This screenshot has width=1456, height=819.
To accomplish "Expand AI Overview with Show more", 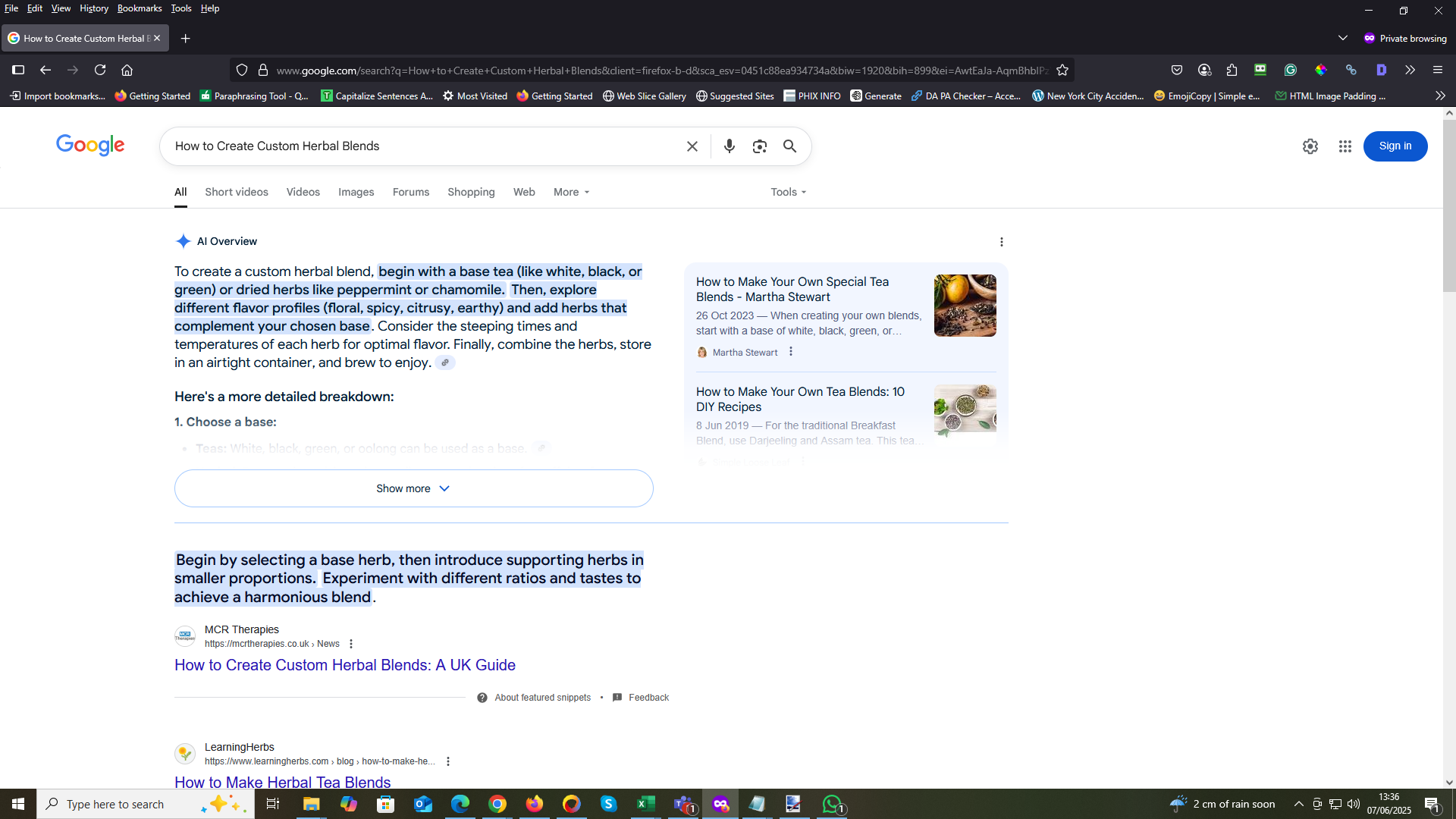I will click(413, 488).
